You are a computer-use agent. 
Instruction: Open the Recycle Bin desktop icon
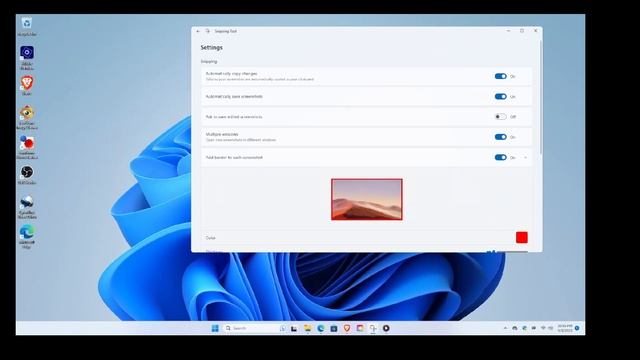point(27,26)
